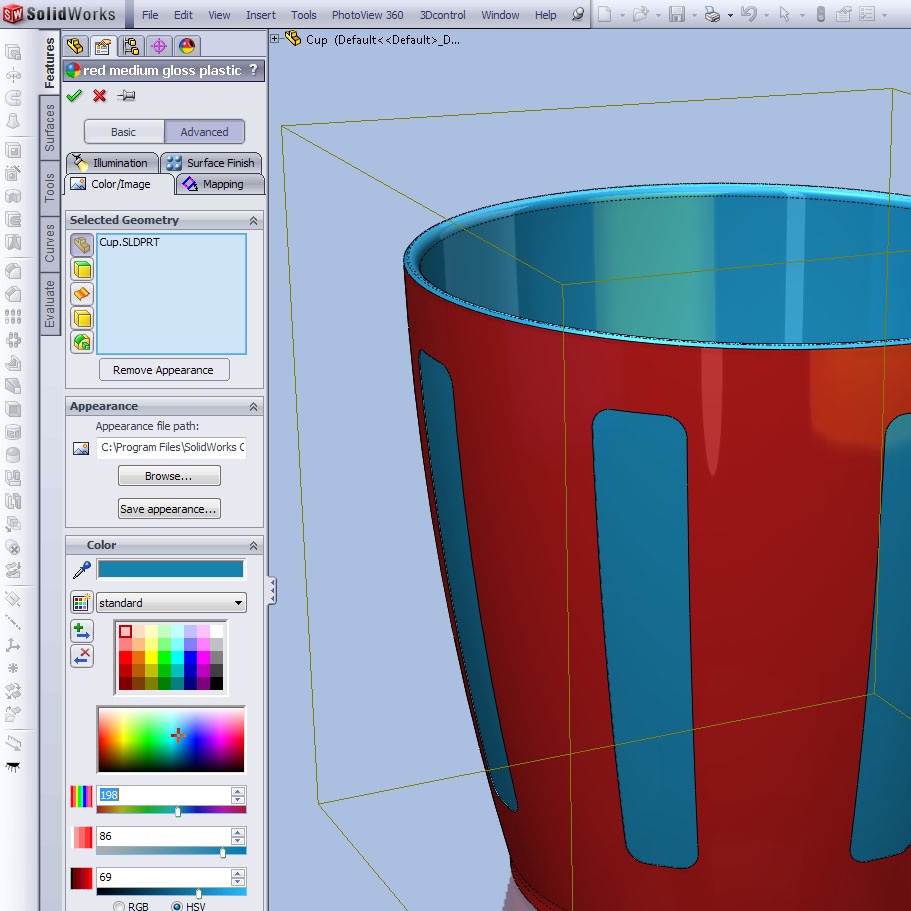Open Evaluate vertical tab
Image resolution: width=911 pixels, height=911 pixels.
50,304
